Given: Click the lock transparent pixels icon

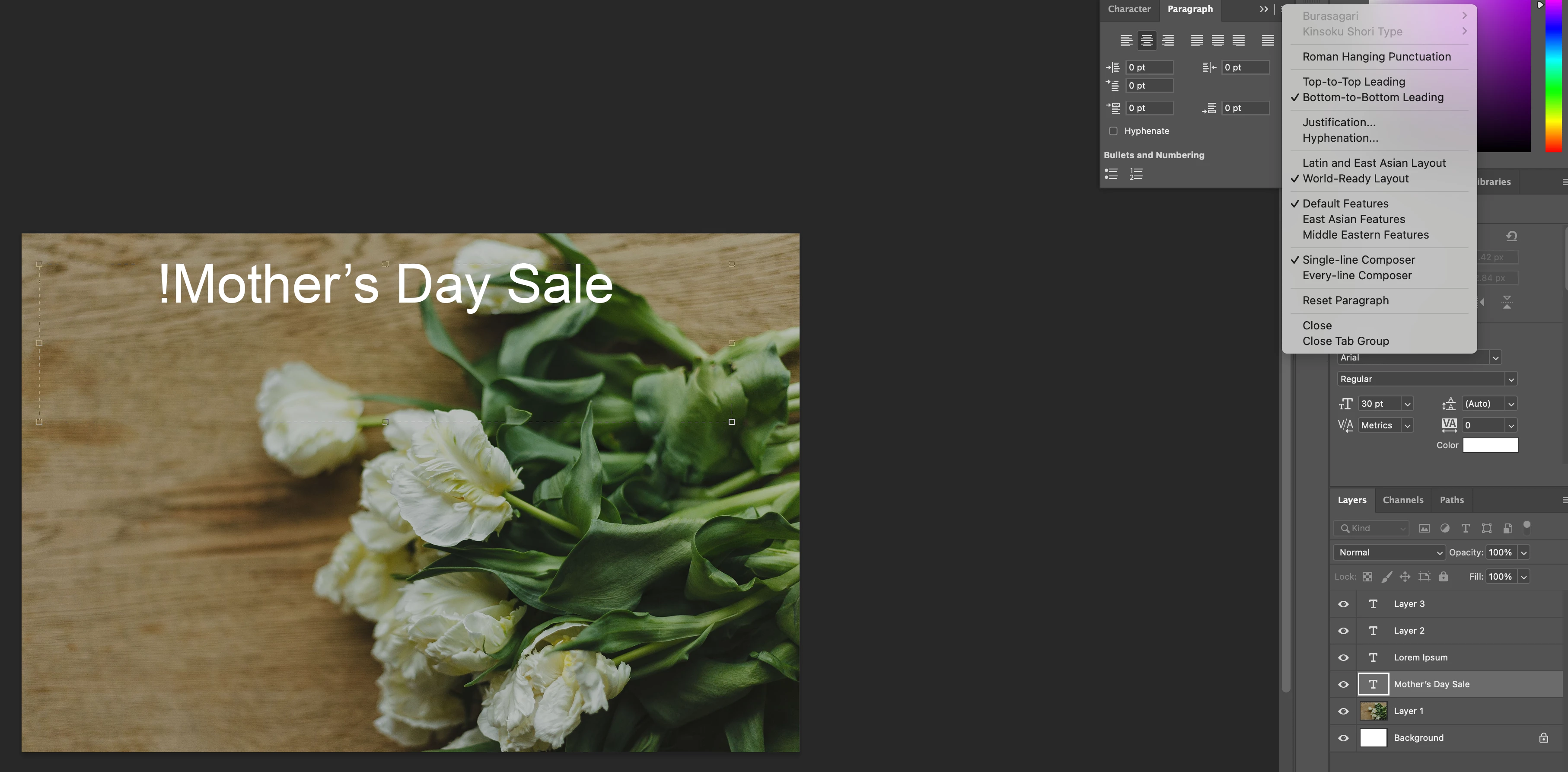Looking at the screenshot, I should pos(1367,577).
